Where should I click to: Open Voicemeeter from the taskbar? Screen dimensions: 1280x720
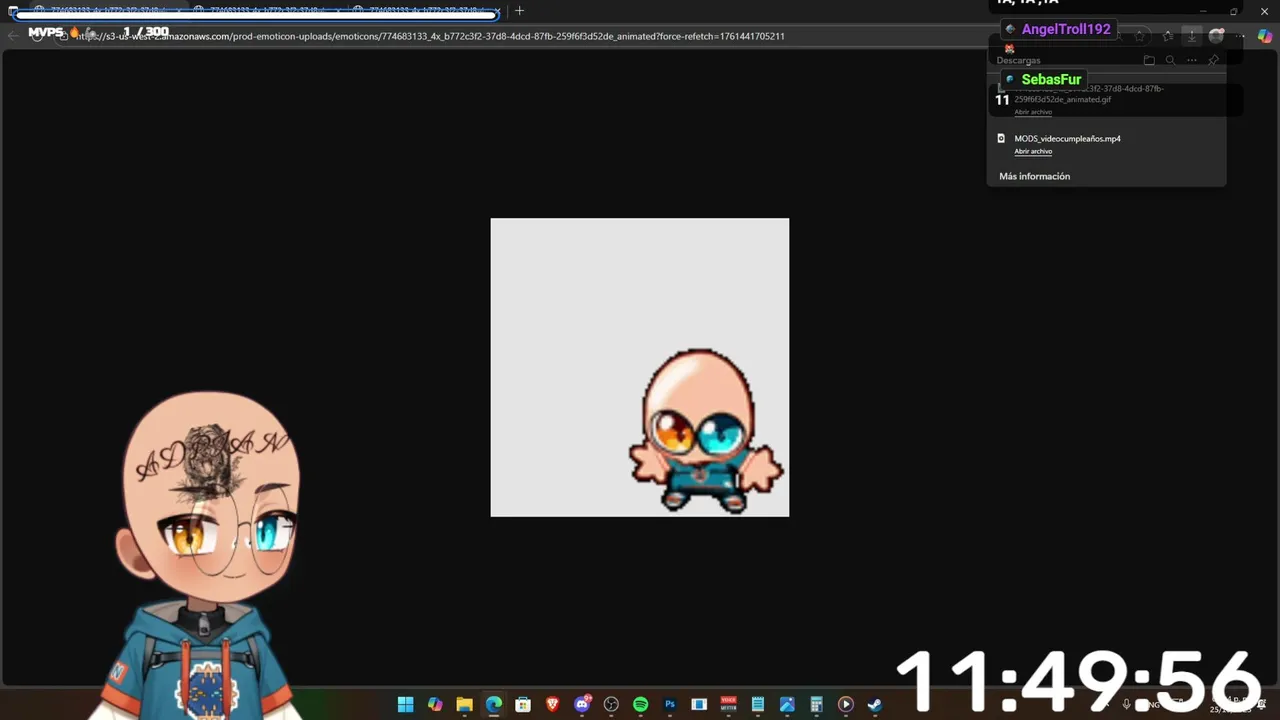(x=728, y=704)
